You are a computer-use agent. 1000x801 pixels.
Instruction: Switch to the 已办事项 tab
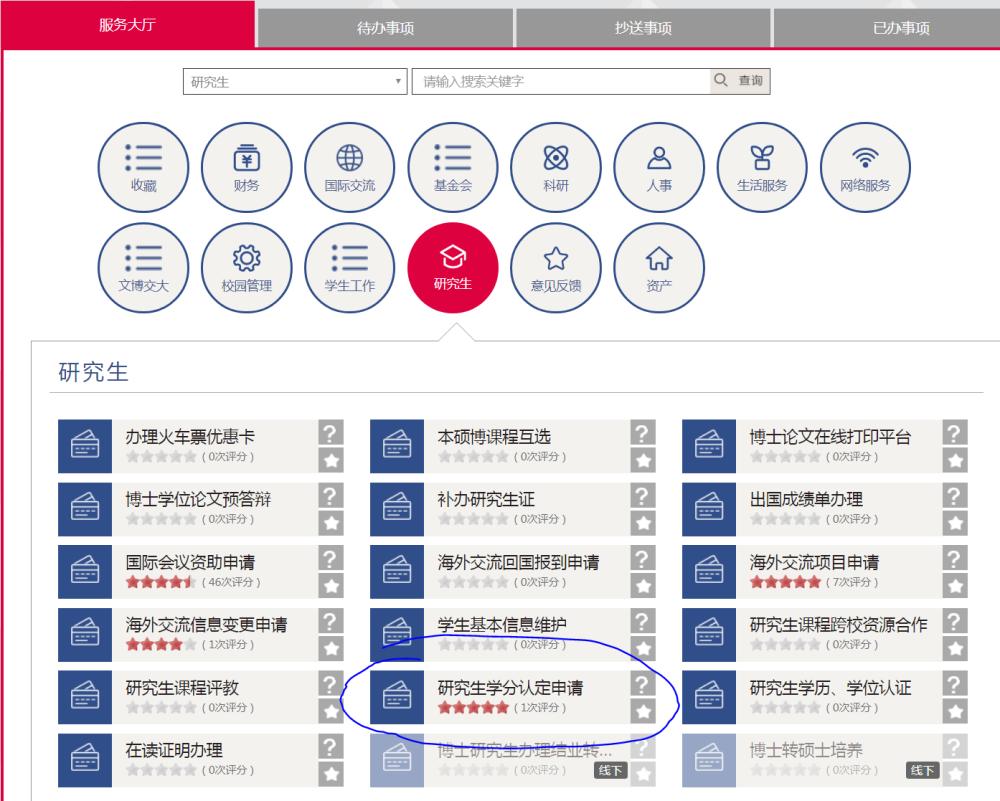pos(900,28)
